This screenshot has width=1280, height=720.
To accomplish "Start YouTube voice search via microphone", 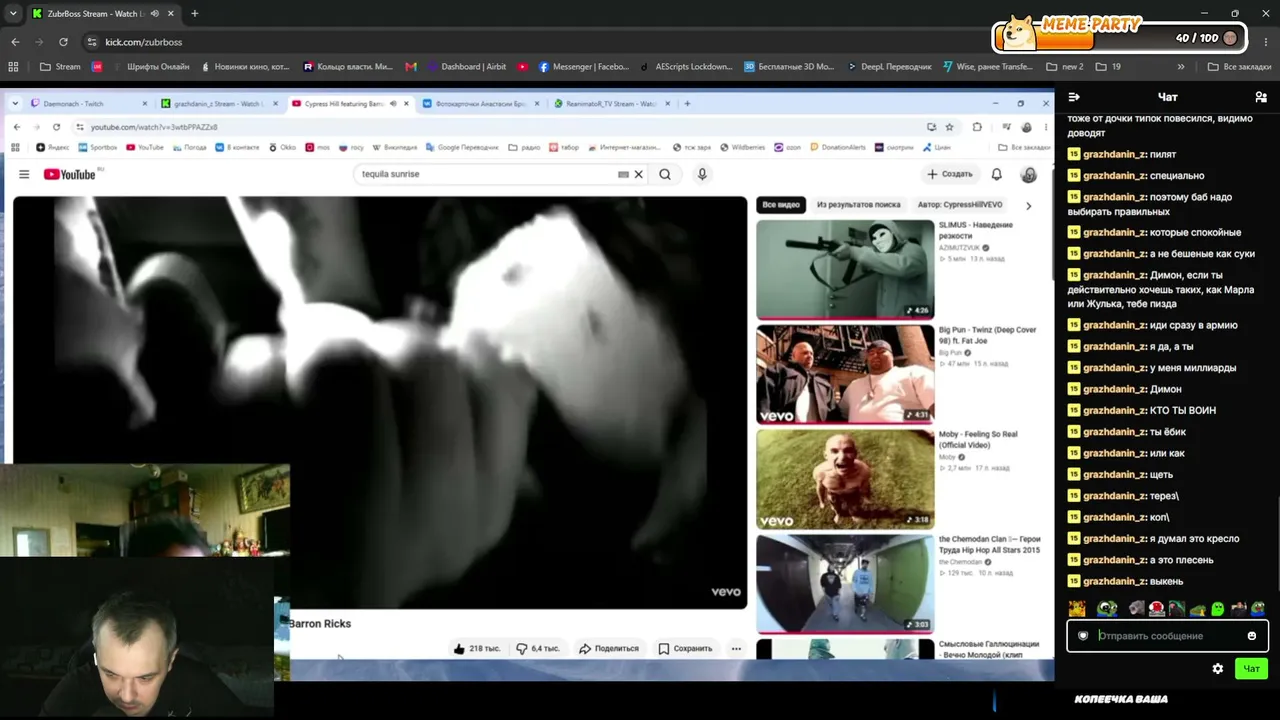I will pos(702,174).
